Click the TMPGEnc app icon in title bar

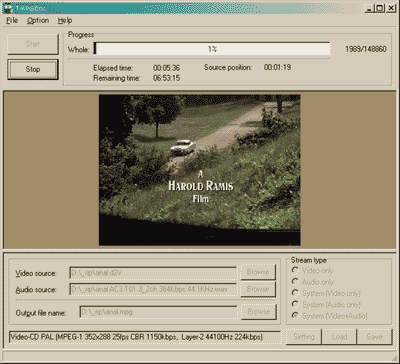(8, 7)
